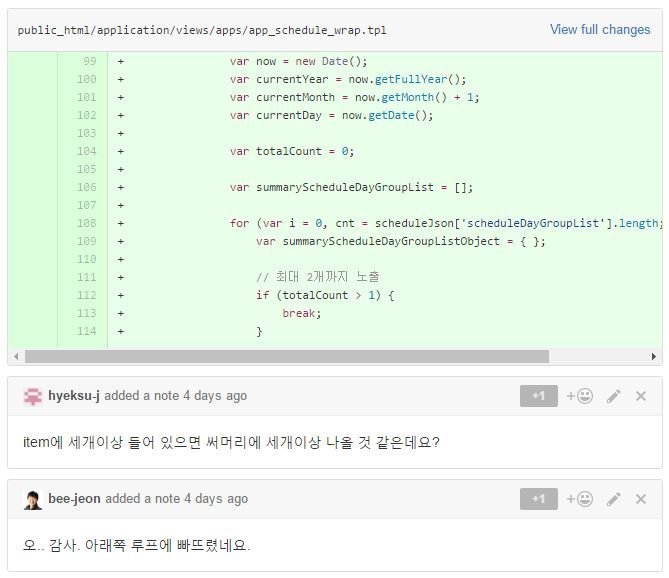Add emoji reaction to hyeksu-j's note

pyautogui.click(x=579, y=396)
